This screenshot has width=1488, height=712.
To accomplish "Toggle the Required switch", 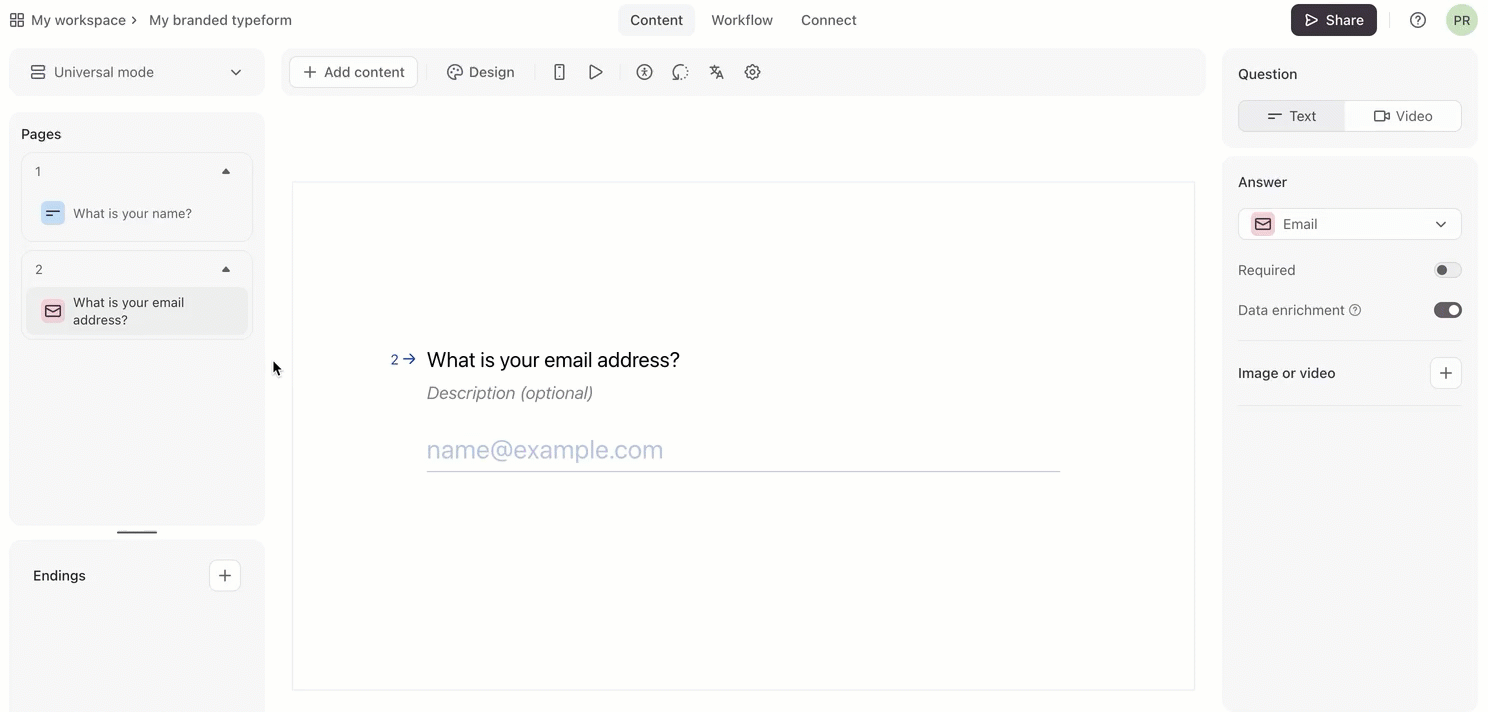I will (1448, 270).
